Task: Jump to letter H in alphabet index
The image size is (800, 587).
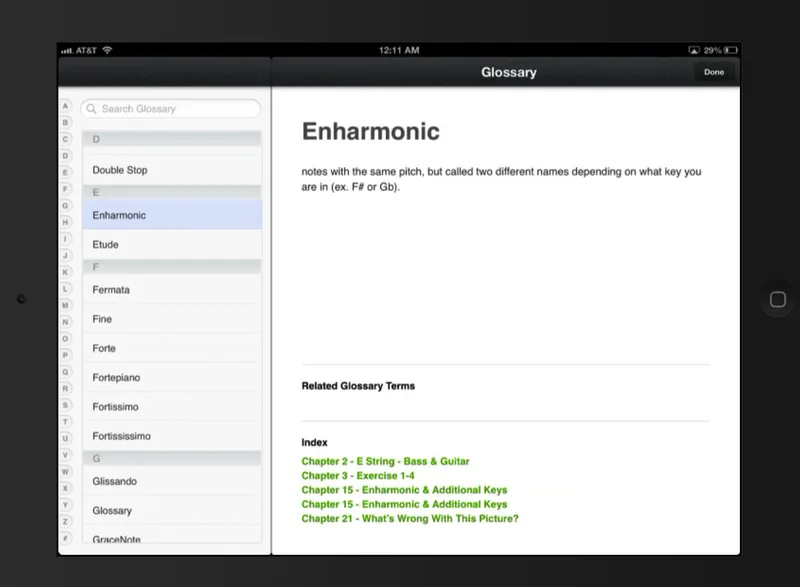Action: (x=65, y=222)
